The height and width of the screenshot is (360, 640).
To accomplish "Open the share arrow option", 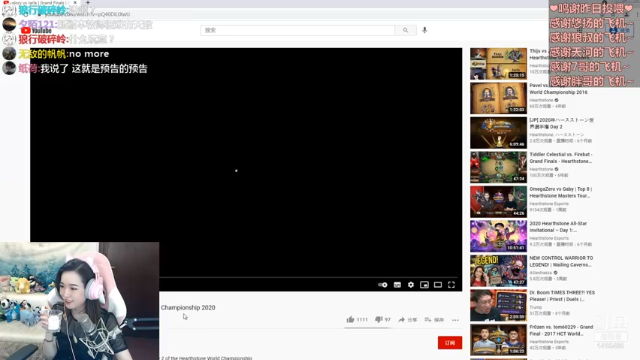I will tap(407, 320).
